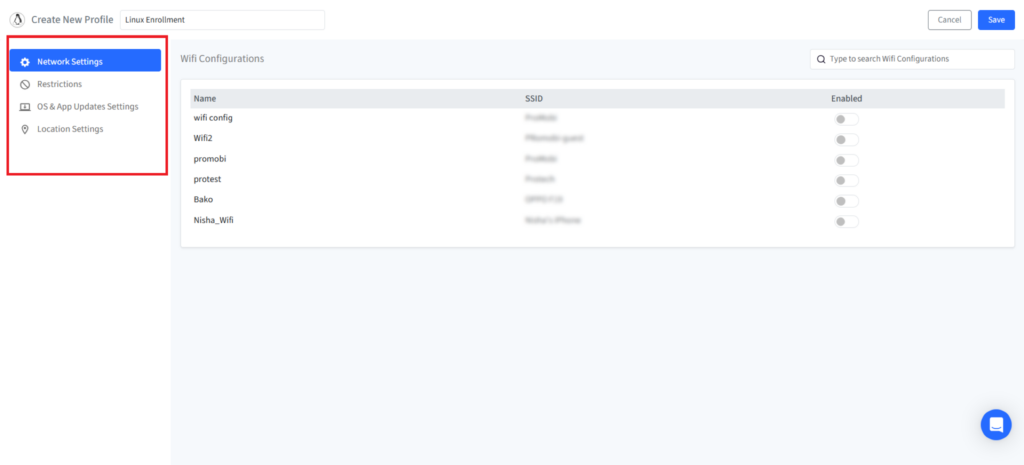Click the magnifier icon in Wifi search
Viewport: 1024px width, 465px height.
[x=821, y=59]
